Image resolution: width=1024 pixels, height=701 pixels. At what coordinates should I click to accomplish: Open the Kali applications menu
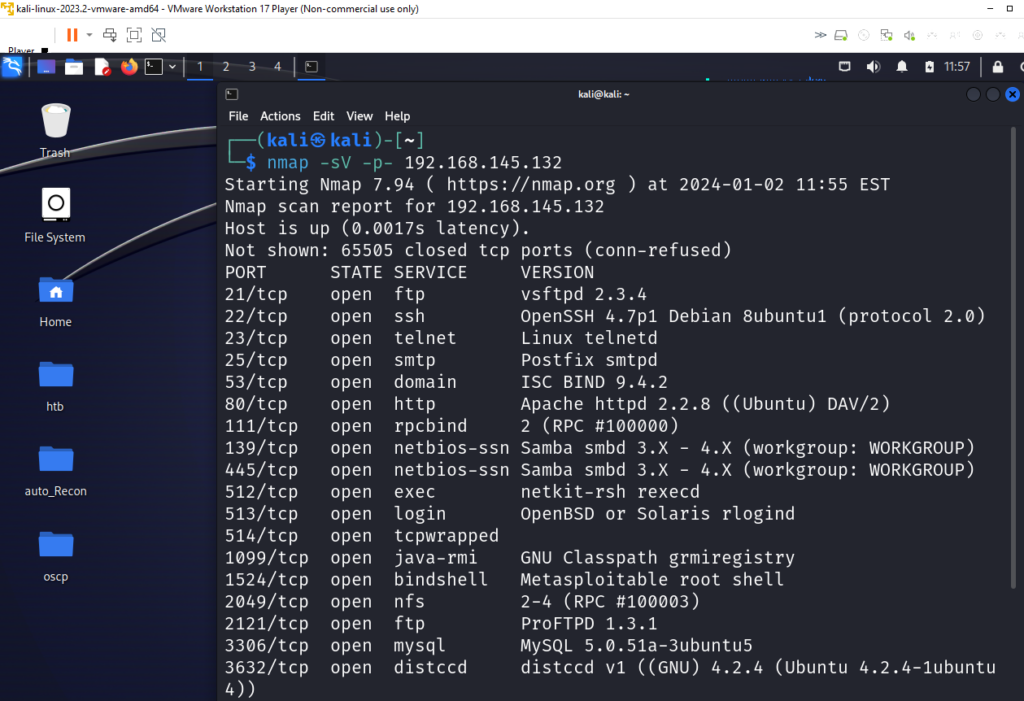point(12,67)
